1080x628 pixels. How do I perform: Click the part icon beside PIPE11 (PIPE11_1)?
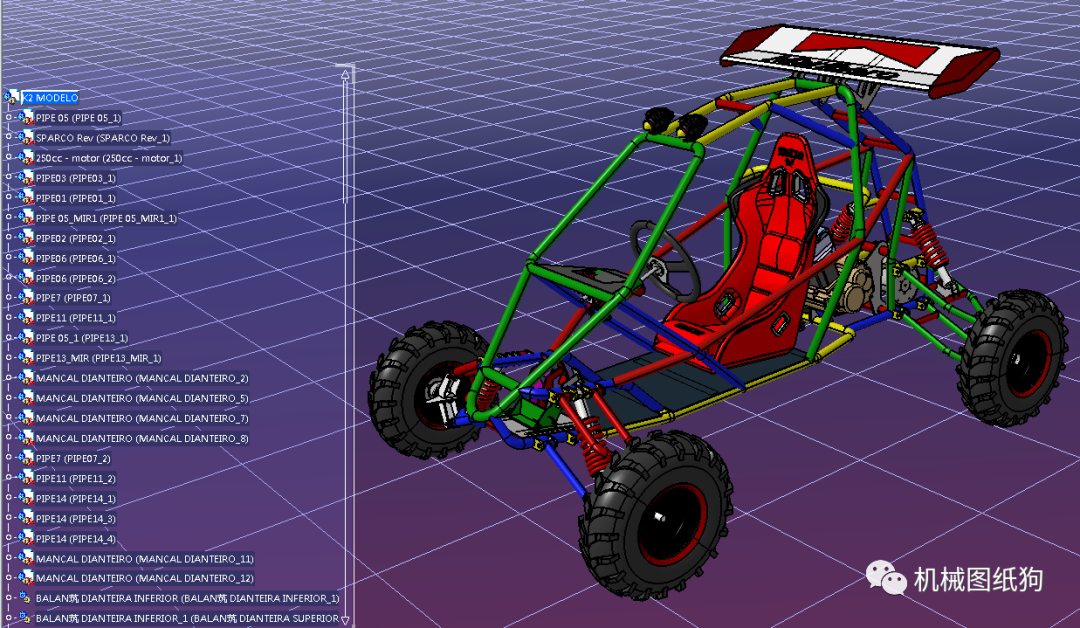coord(25,317)
